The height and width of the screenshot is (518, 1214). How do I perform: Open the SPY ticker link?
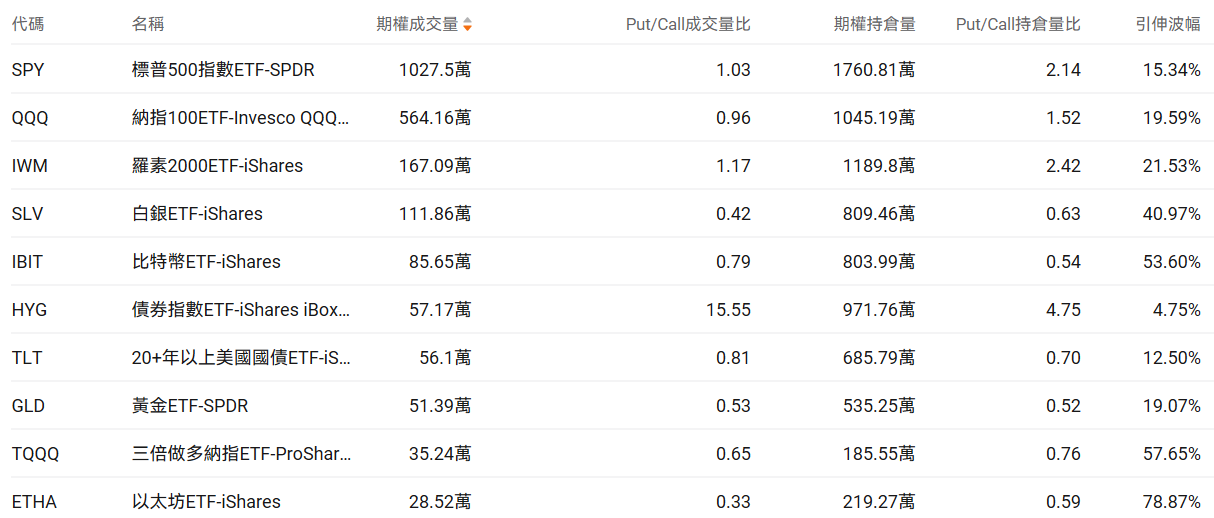pyautogui.click(x=28, y=70)
